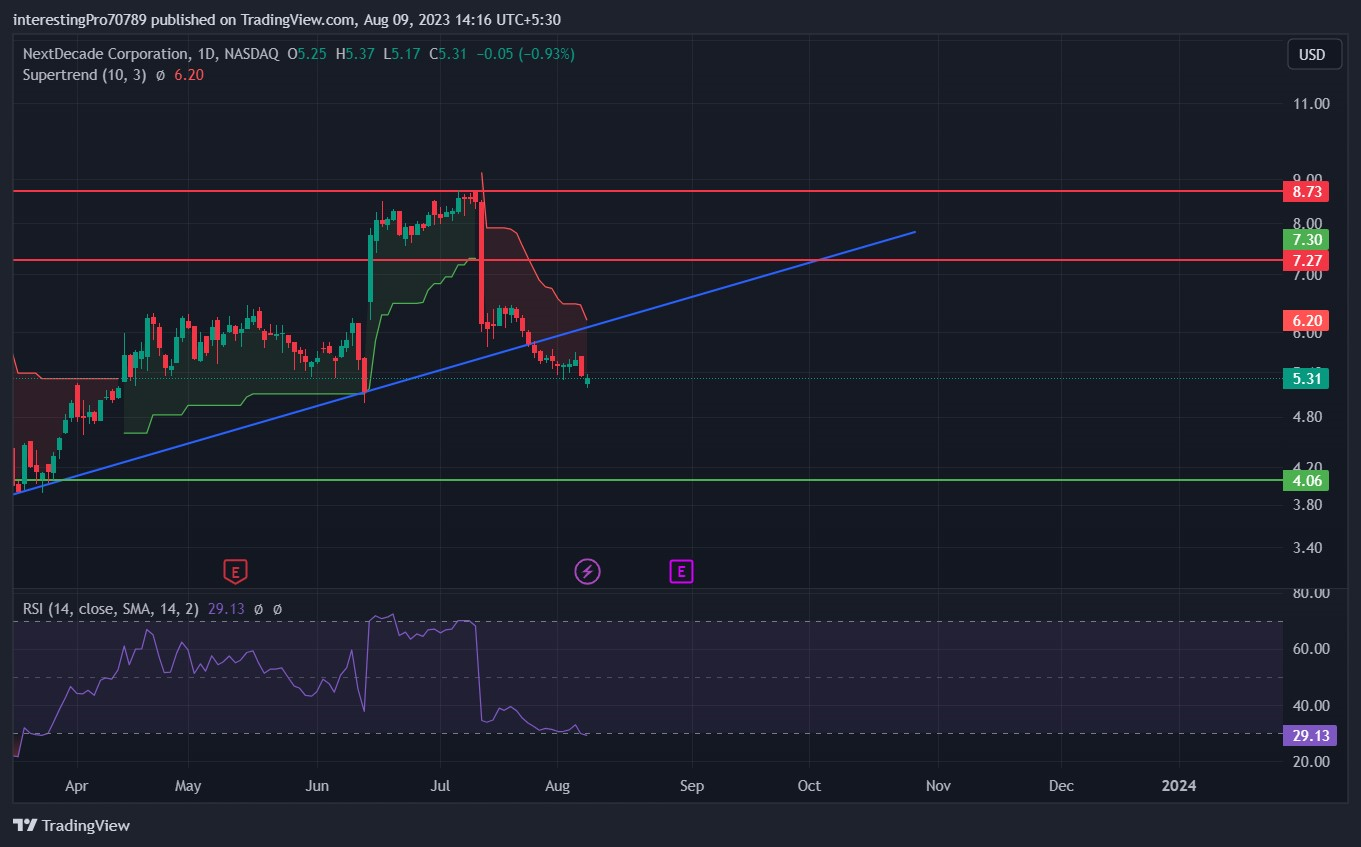This screenshot has width=1361, height=847.
Task: Click the C5.31 close value in legend
Action: coord(446,54)
